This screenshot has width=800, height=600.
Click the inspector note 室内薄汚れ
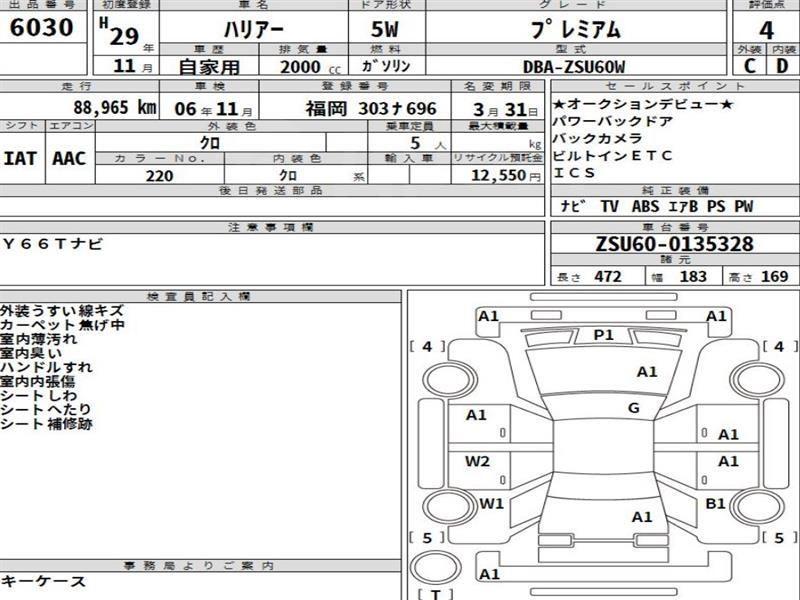(39, 339)
